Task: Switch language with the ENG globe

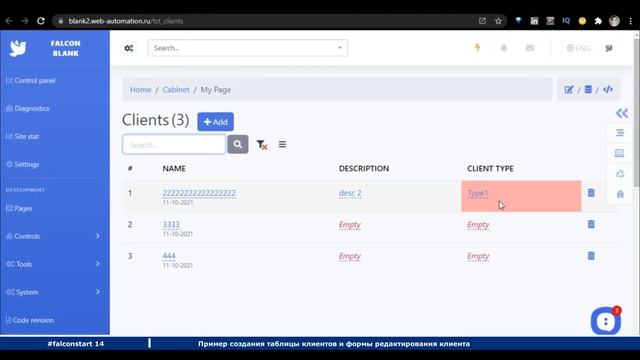Action: pos(578,48)
